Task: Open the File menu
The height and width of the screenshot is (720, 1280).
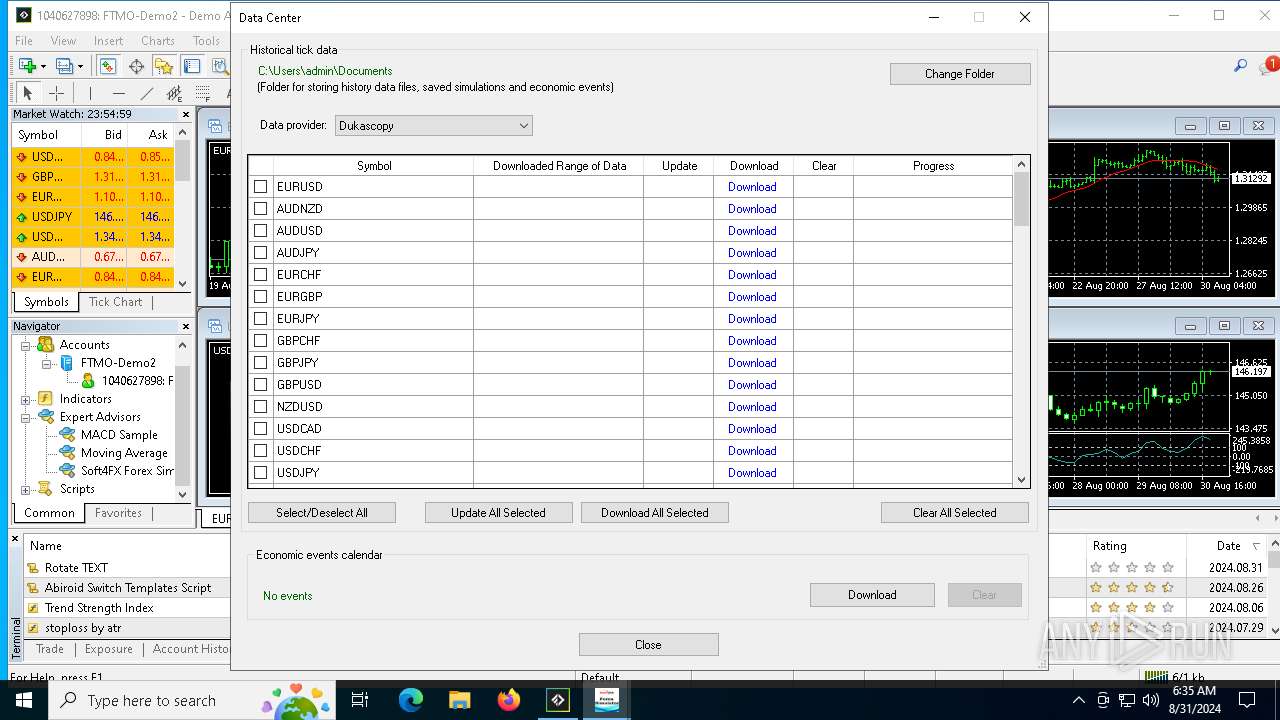Action: coord(24,41)
